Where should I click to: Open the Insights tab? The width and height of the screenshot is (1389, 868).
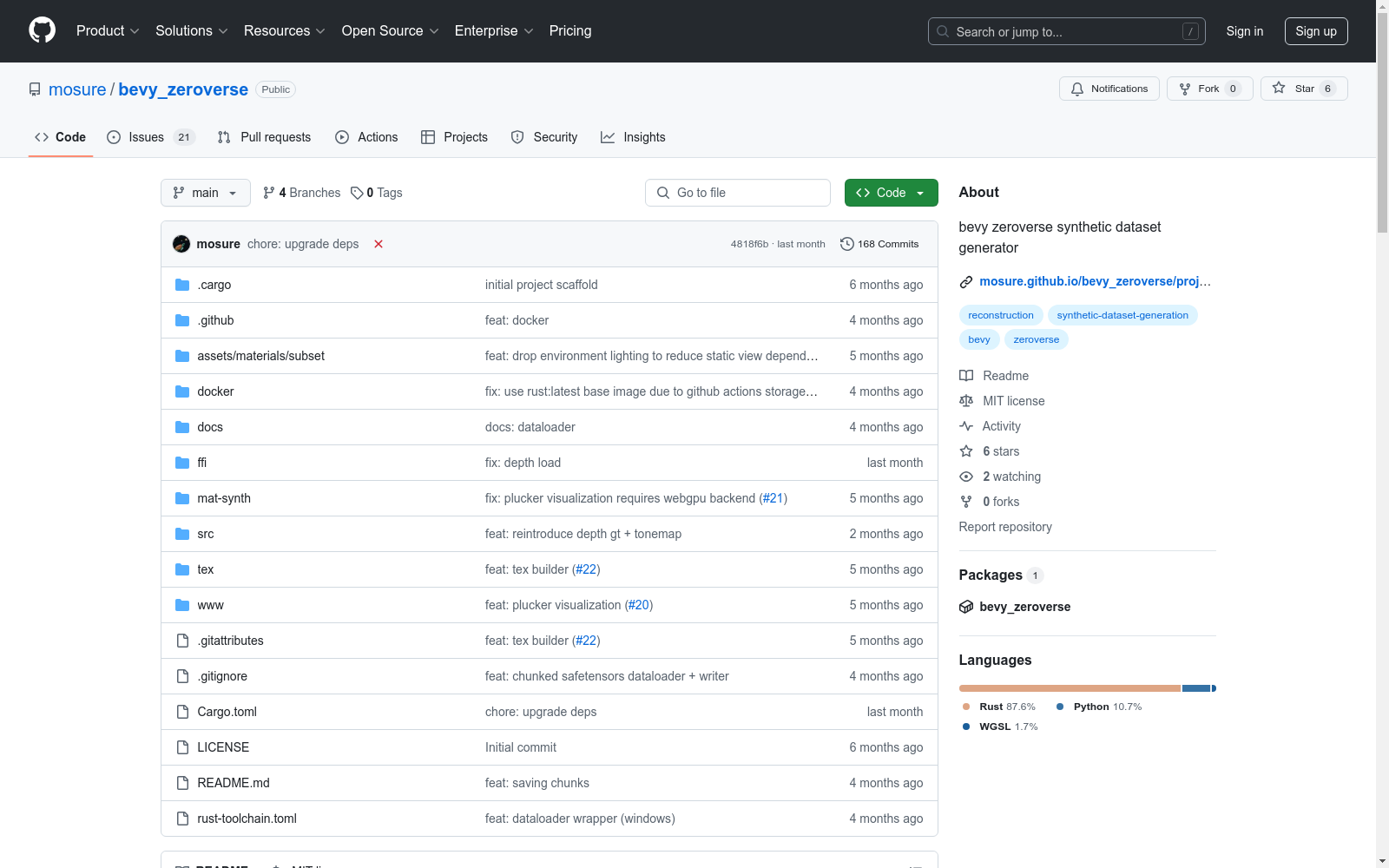633,137
